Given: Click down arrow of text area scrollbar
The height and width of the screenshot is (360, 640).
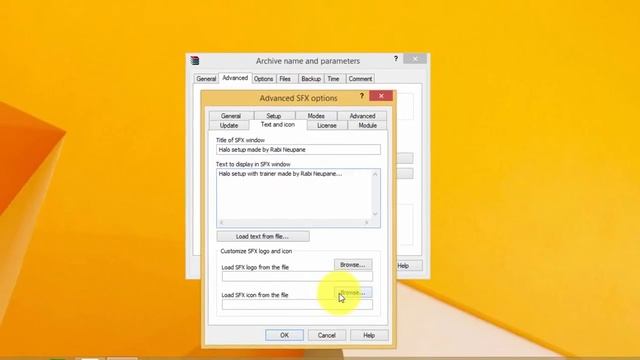Looking at the screenshot, I should 375,214.
